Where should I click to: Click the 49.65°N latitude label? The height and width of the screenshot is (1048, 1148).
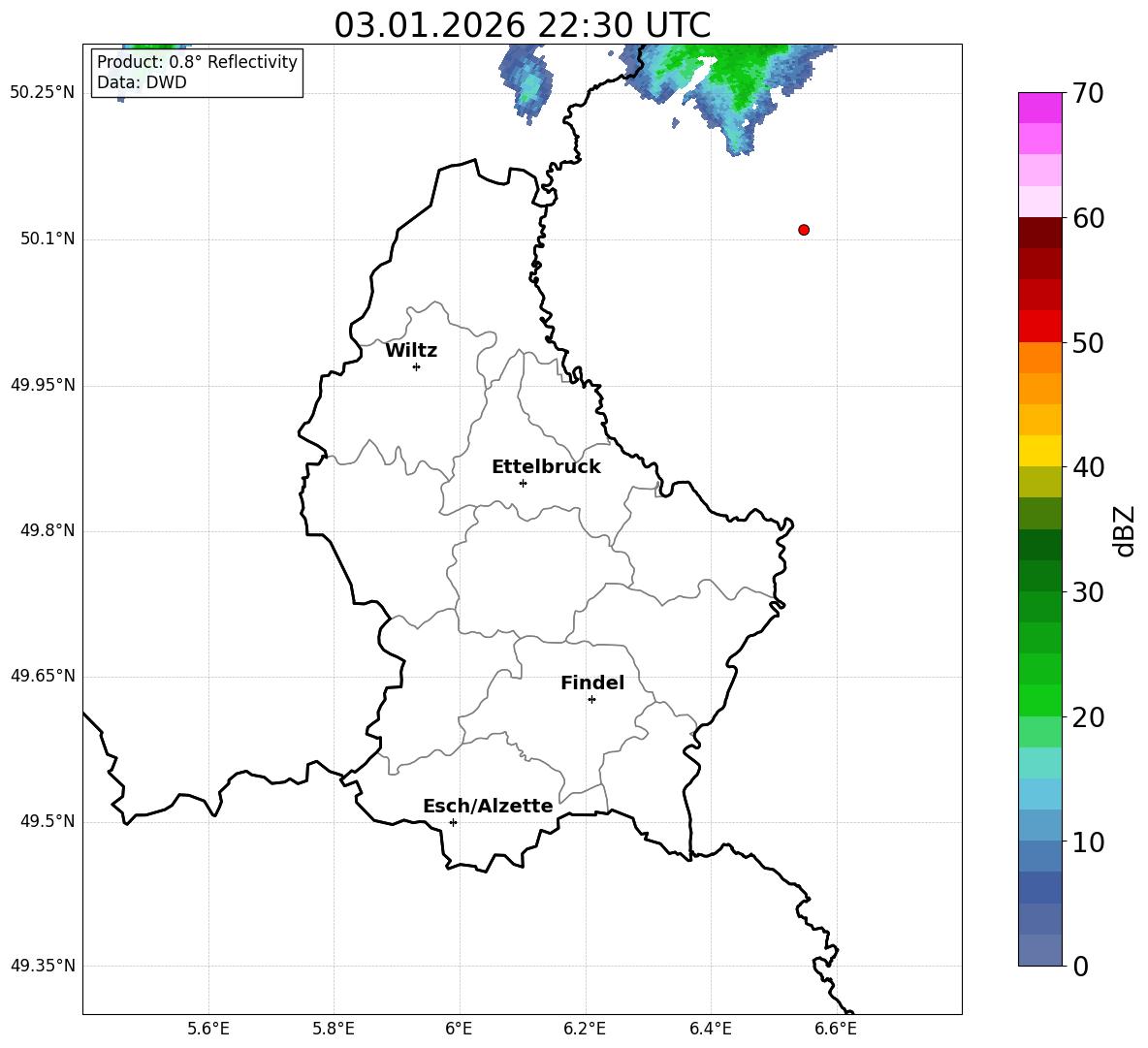[x=43, y=676]
